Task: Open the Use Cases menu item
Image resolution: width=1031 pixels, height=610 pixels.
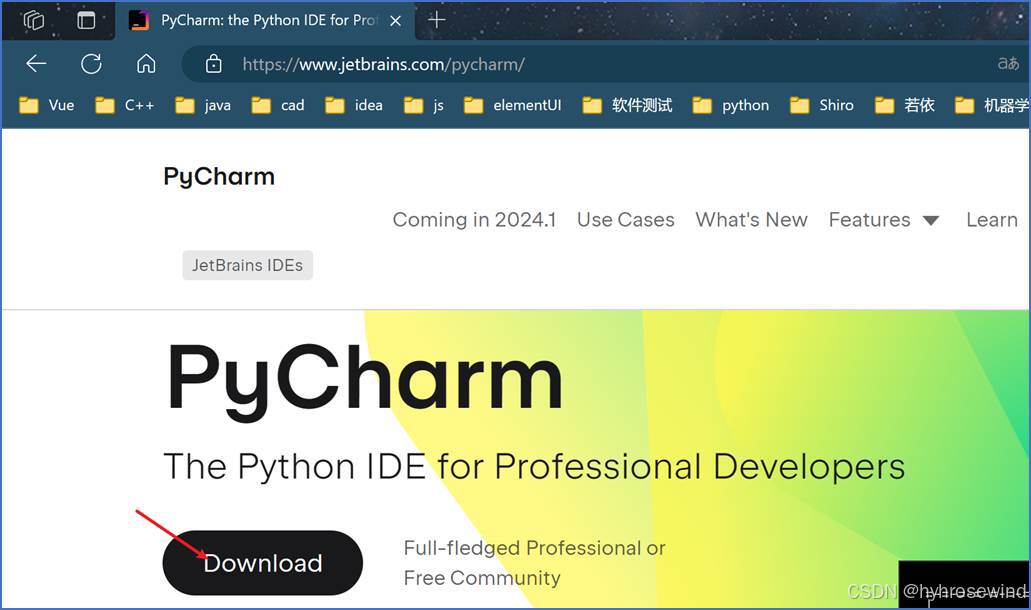Action: pyautogui.click(x=625, y=220)
